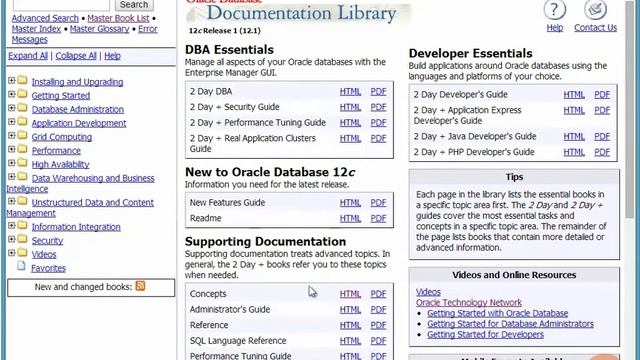
Task: Open the Master Glossary link
Action: pos(99,29)
